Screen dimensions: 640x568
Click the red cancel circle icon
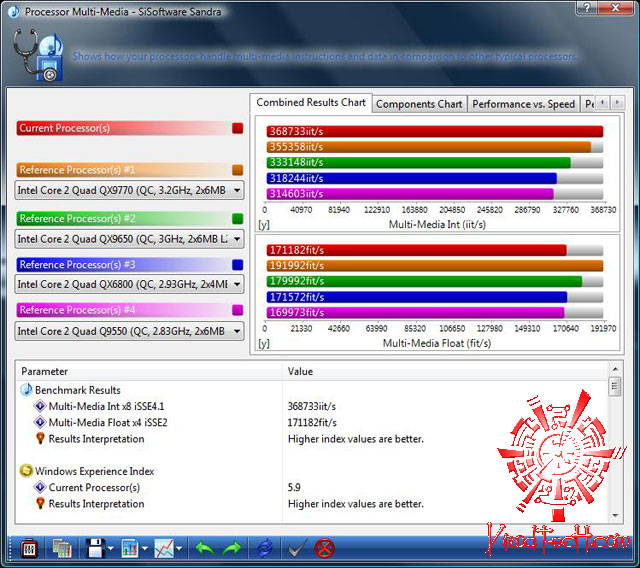pyautogui.click(x=325, y=548)
